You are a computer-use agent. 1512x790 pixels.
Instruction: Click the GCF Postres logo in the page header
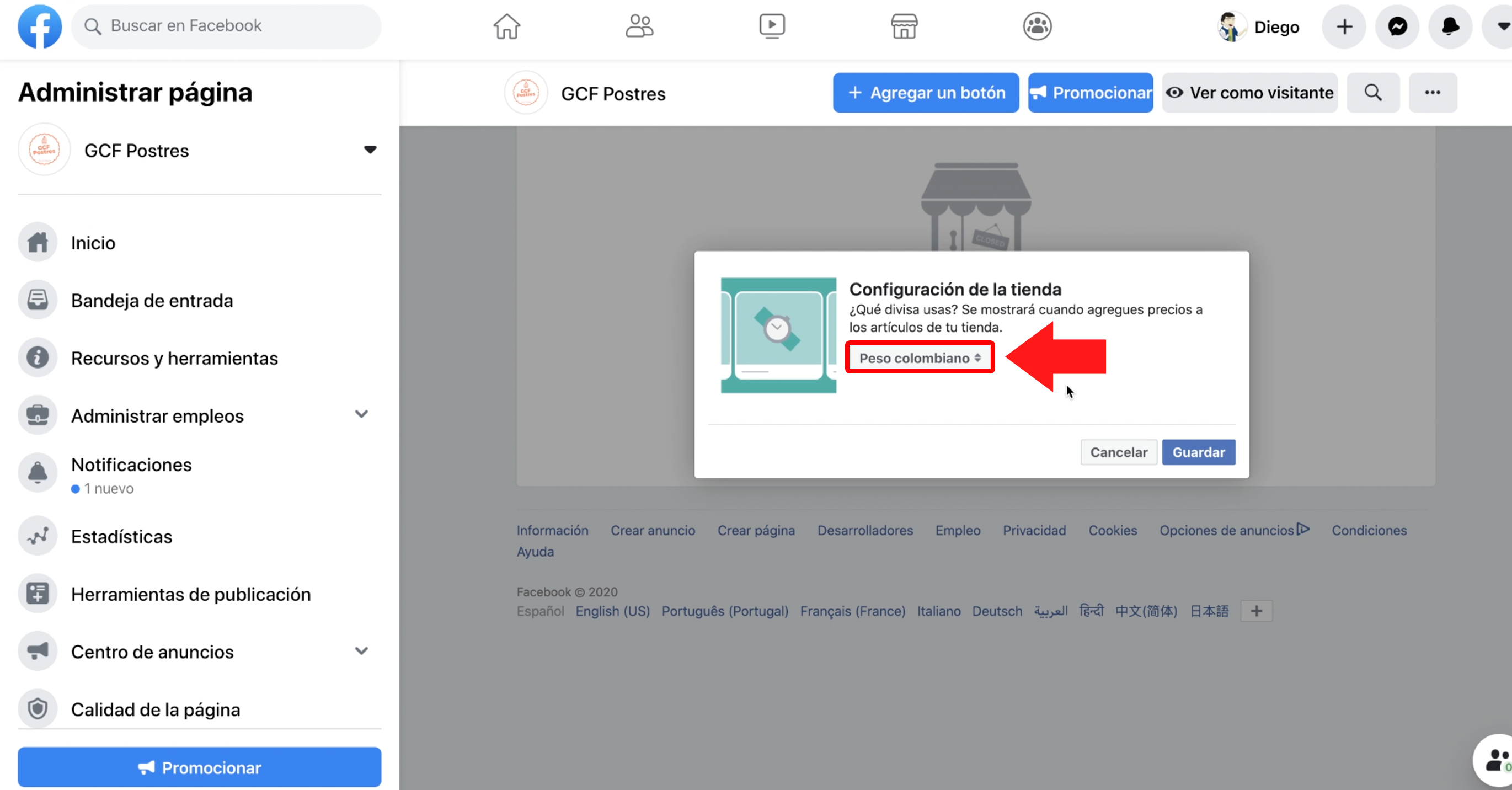pos(526,93)
